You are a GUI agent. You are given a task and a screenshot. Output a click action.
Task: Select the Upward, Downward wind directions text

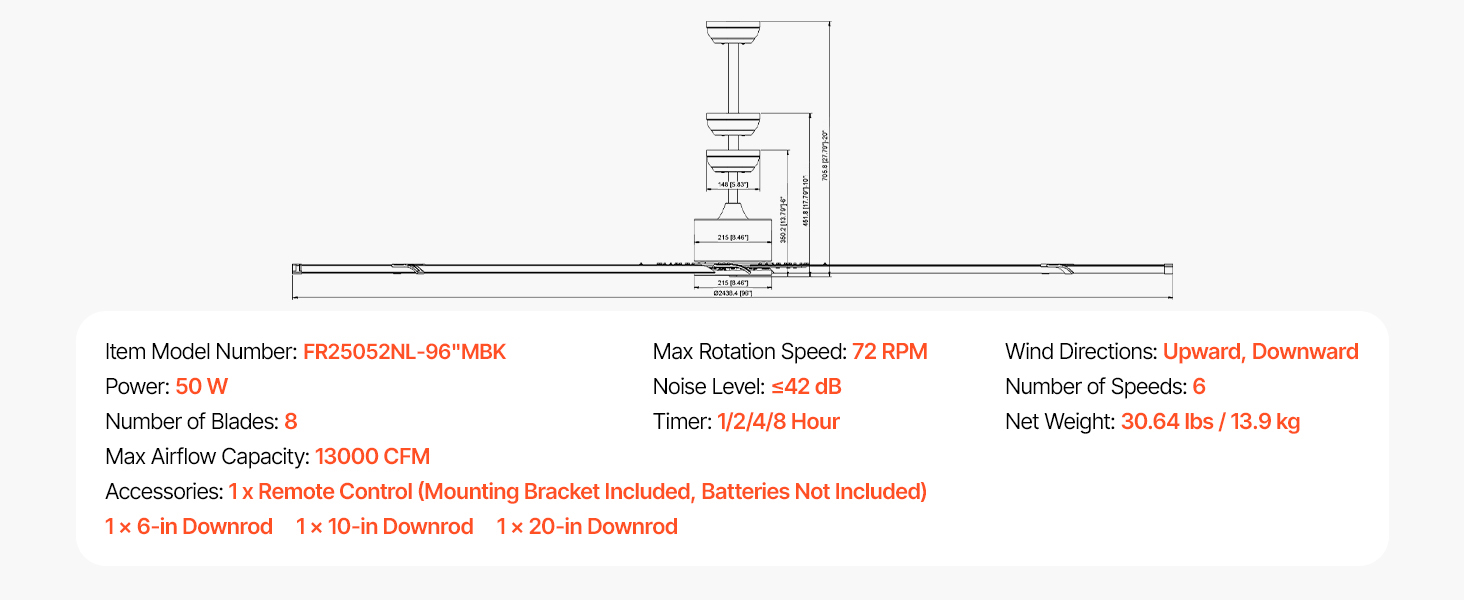coord(1260,352)
